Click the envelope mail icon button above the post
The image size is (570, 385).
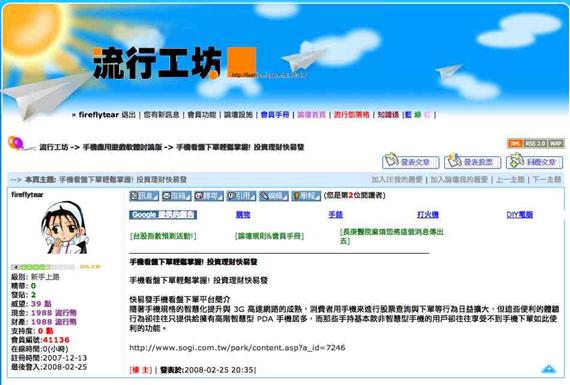(x=176, y=196)
